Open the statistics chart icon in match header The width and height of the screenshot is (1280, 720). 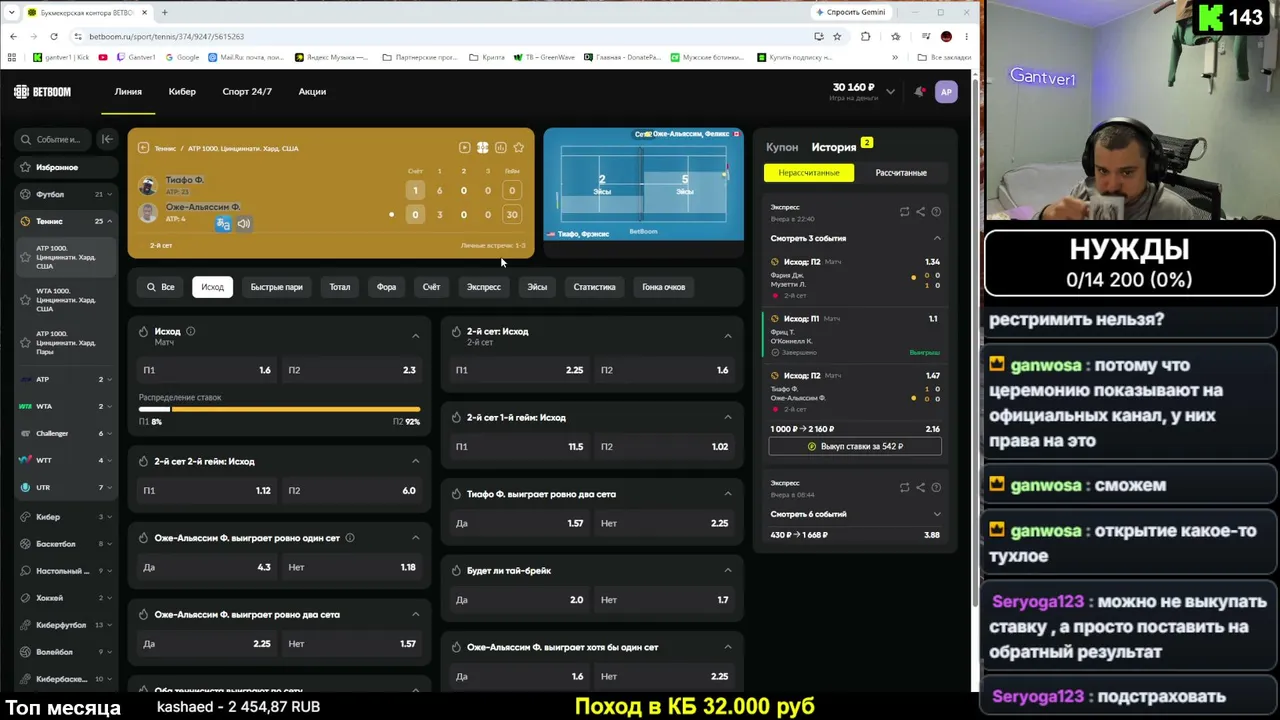pos(500,148)
